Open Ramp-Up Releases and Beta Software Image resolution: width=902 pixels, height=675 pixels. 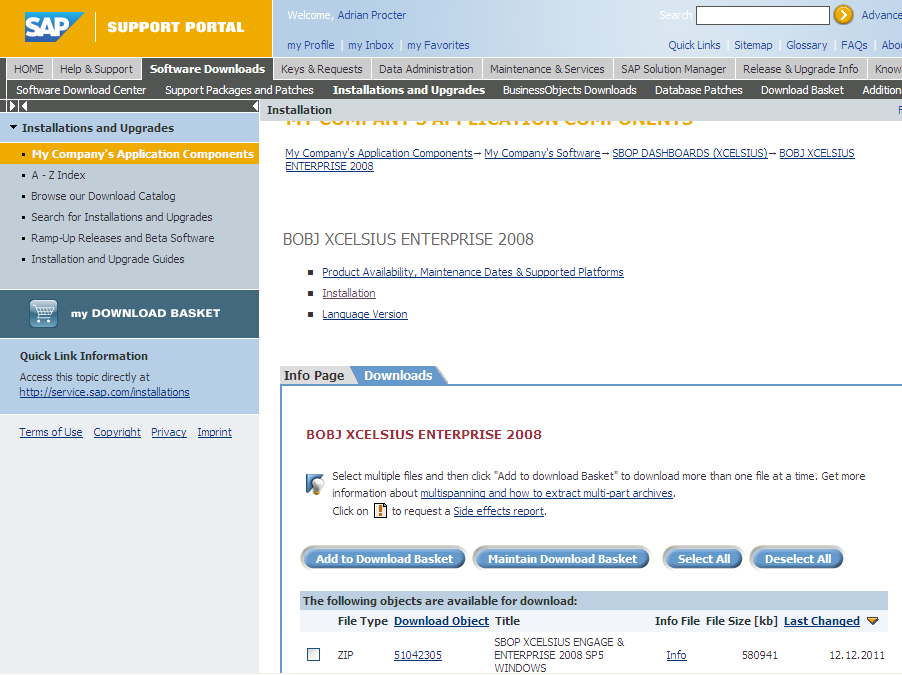pyautogui.click(x=123, y=238)
